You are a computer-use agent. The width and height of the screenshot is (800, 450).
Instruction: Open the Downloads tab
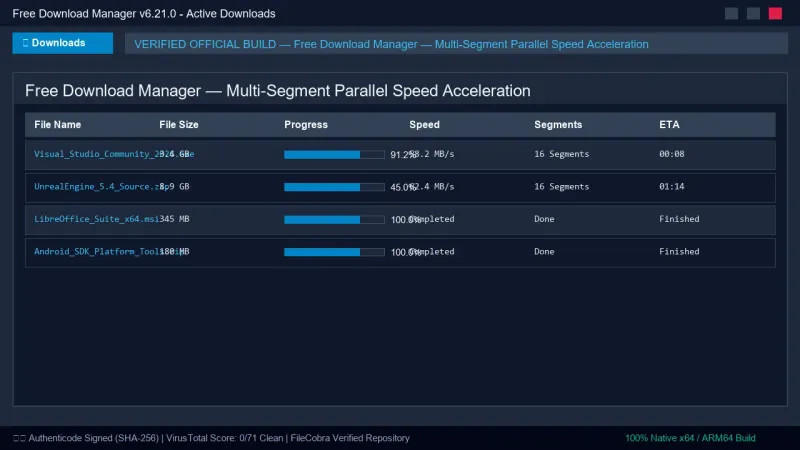[63, 43]
